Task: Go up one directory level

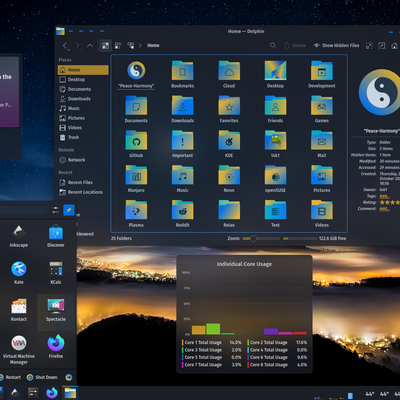Action: 90,46
